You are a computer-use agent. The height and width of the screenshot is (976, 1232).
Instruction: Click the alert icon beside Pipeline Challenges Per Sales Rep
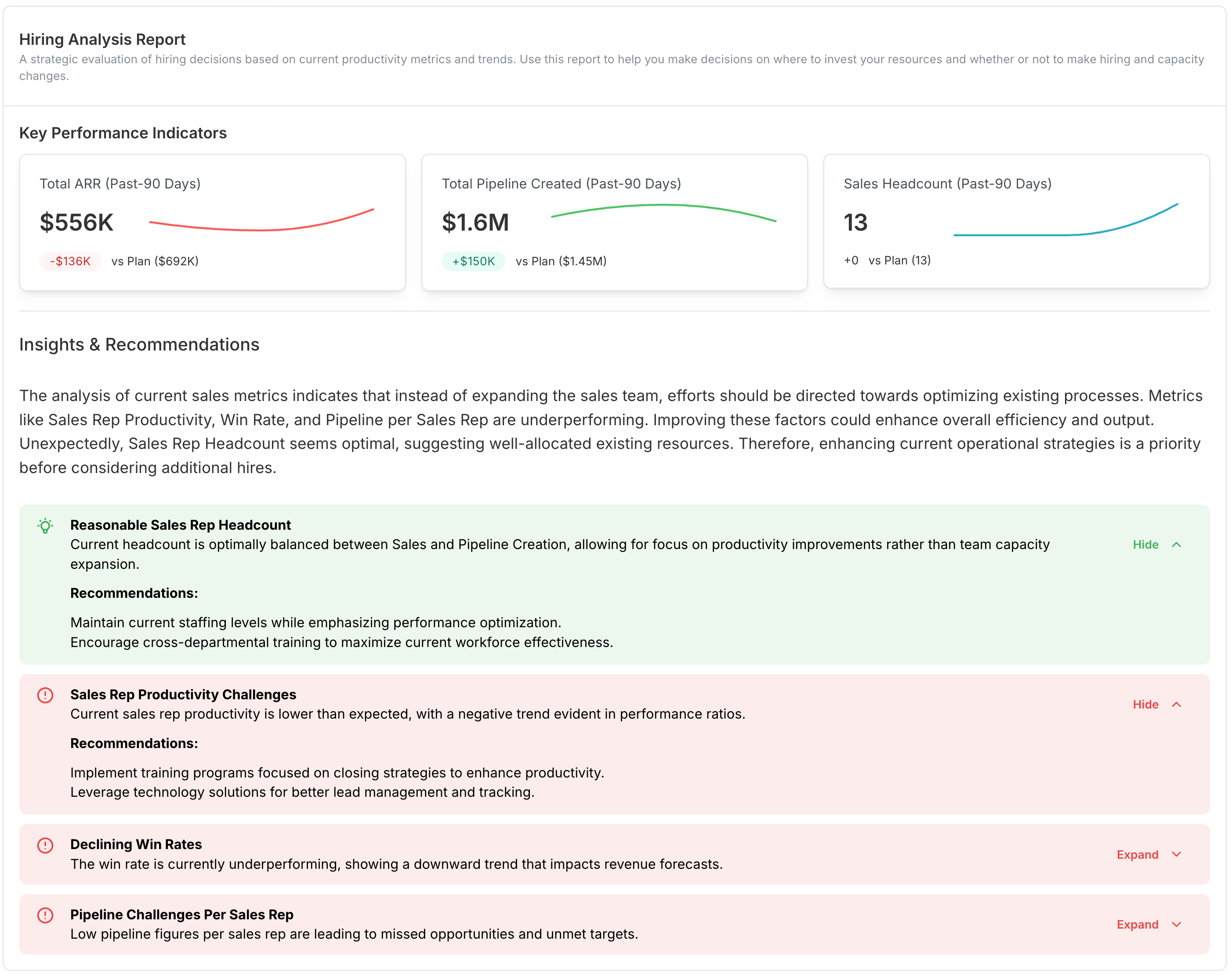[x=45, y=915]
